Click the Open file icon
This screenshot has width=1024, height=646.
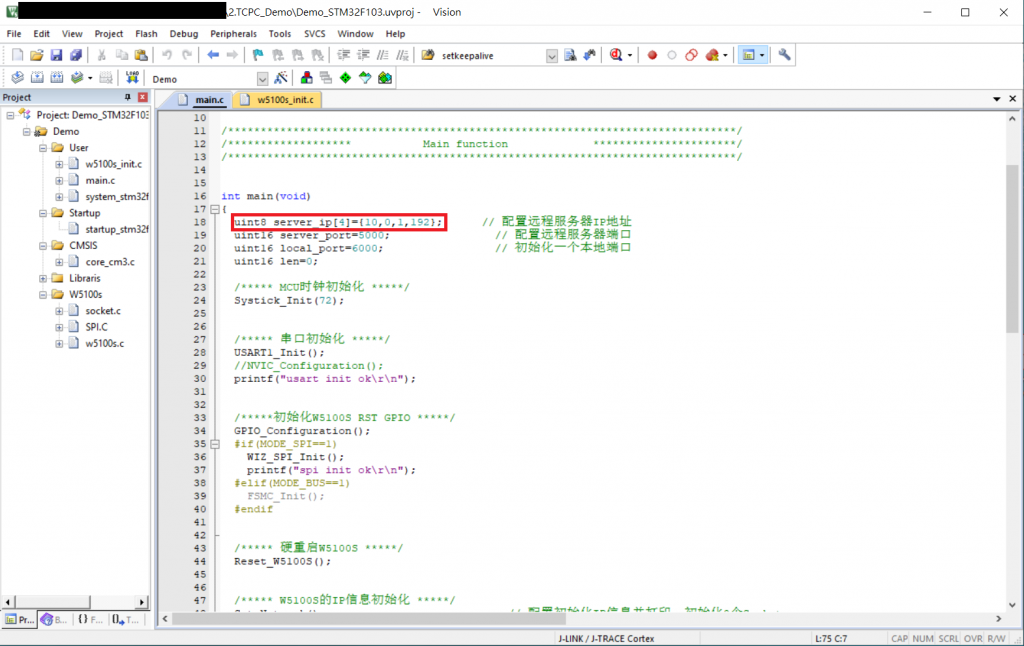pos(37,56)
